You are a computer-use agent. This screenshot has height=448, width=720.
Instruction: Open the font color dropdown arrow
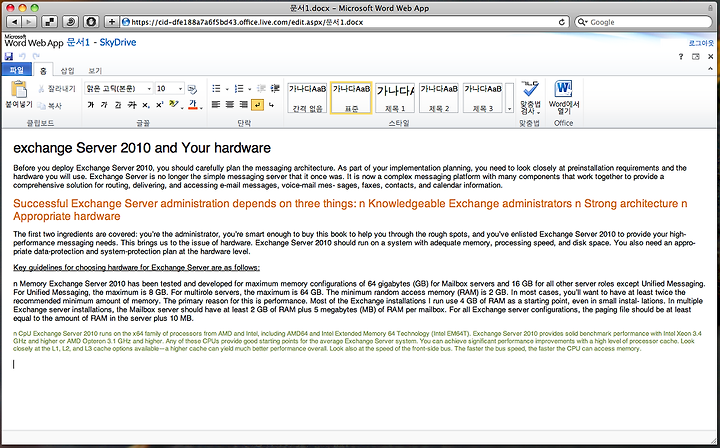(x=201, y=108)
